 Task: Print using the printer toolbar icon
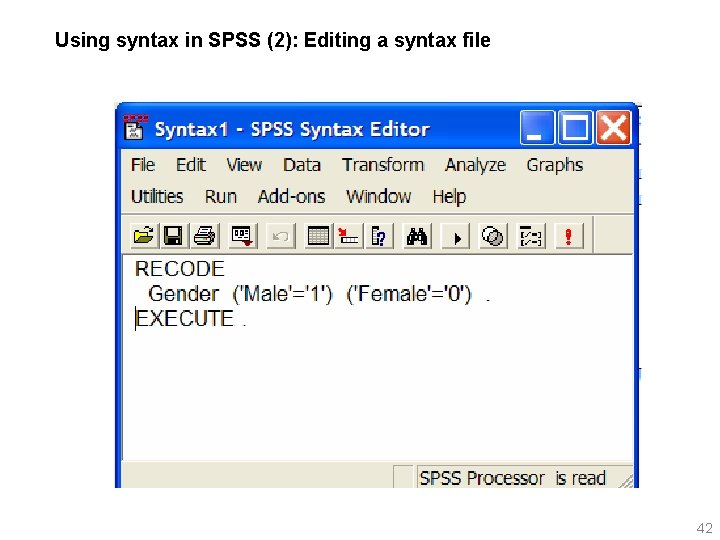click(204, 236)
